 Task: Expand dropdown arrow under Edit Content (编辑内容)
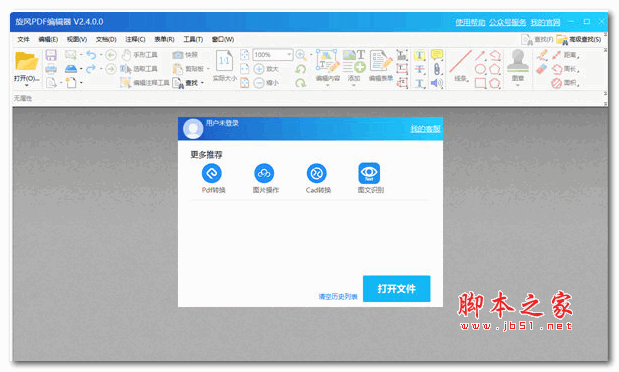(x=327, y=85)
